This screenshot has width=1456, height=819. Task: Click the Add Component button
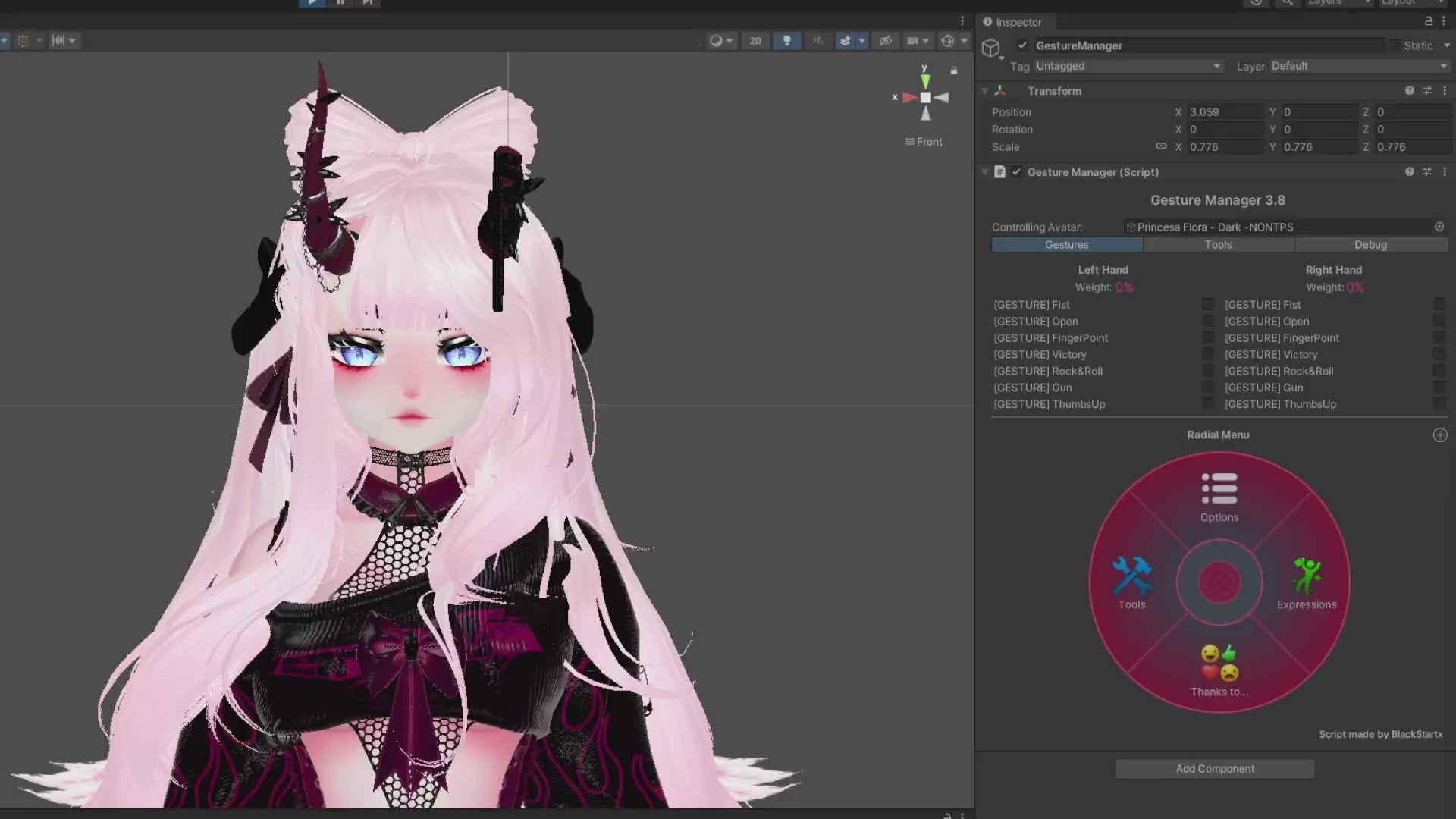(x=1214, y=769)
